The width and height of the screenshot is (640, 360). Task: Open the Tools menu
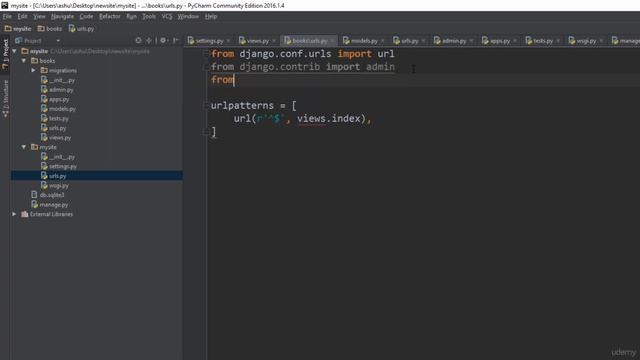[x=149, y=16]
